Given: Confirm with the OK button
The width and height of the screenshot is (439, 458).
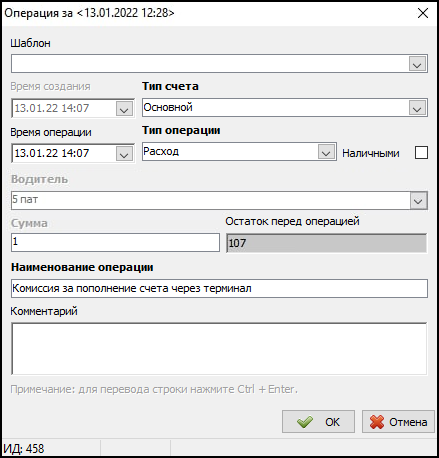Looking at the screenshot, I should coord(318,422).
